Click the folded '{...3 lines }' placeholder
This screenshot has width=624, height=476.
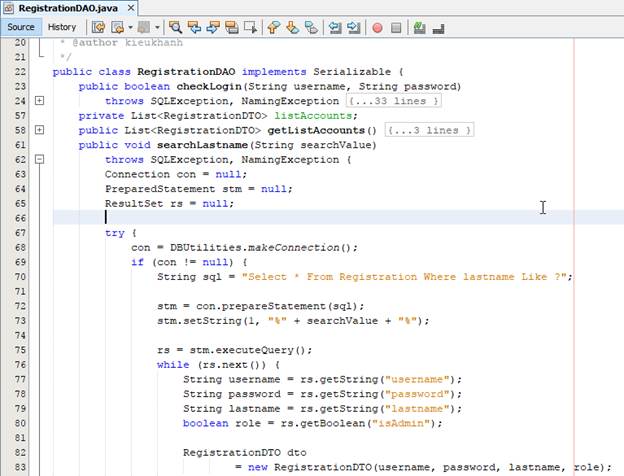click(x=429, y=131)
